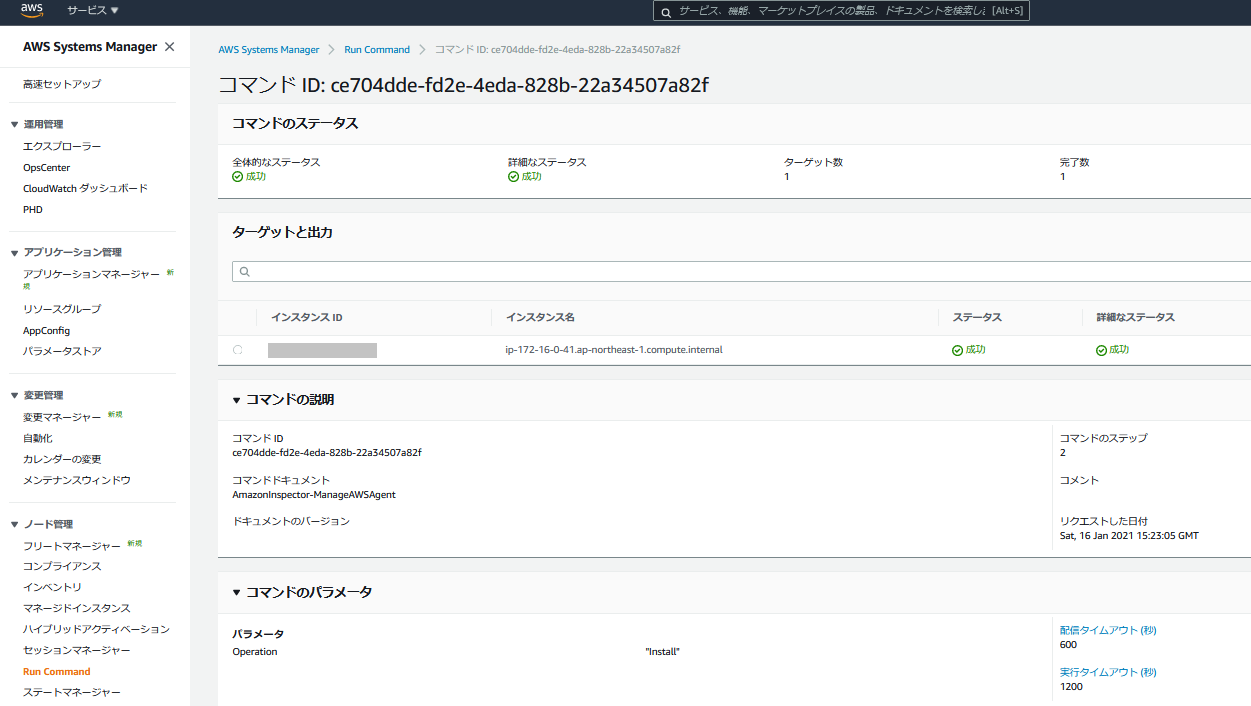The height and width of the screenshot is (706, 1251).
Task: Click the AWS logo in the top bar
Action: point(32,11)
